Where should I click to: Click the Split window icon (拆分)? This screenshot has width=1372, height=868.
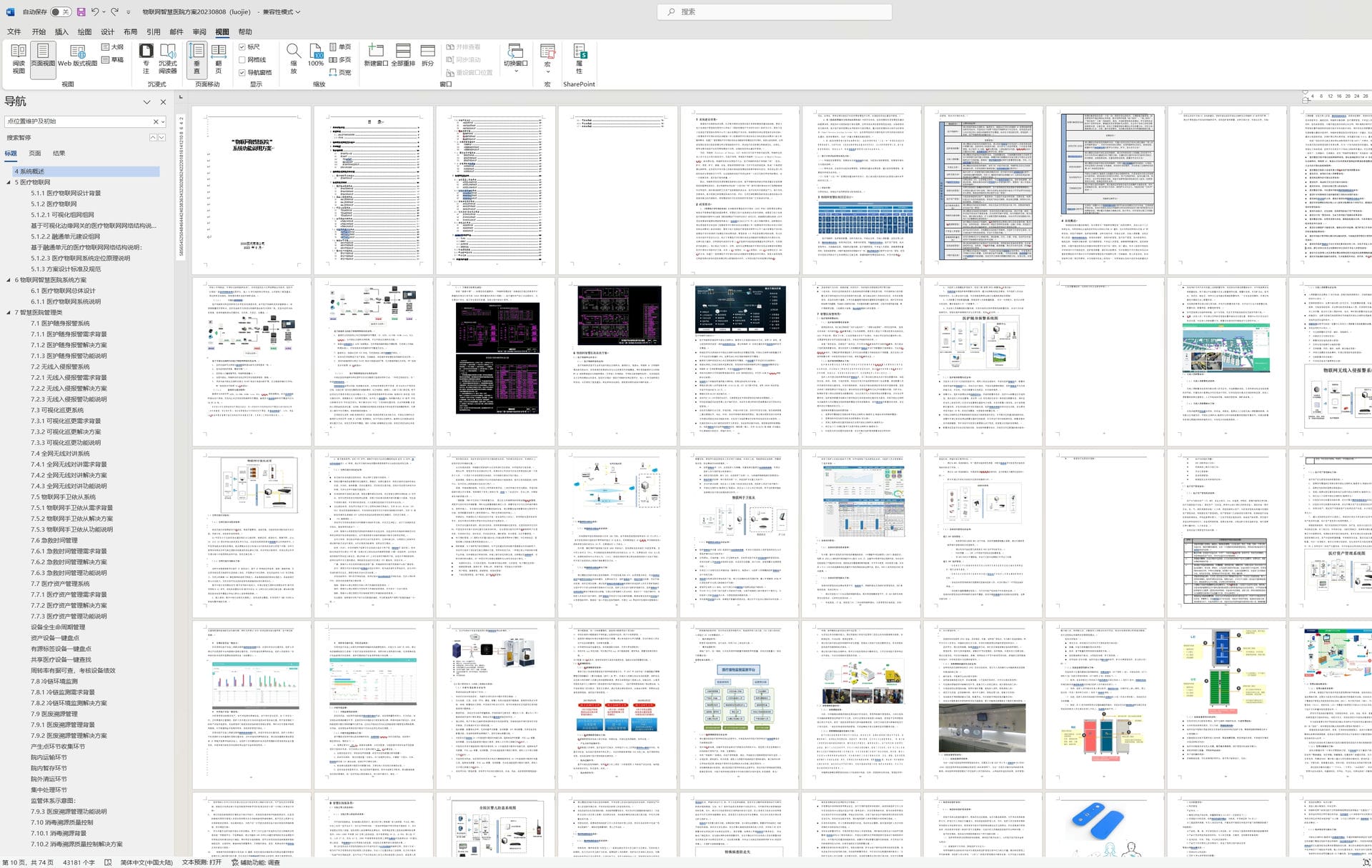427,54
